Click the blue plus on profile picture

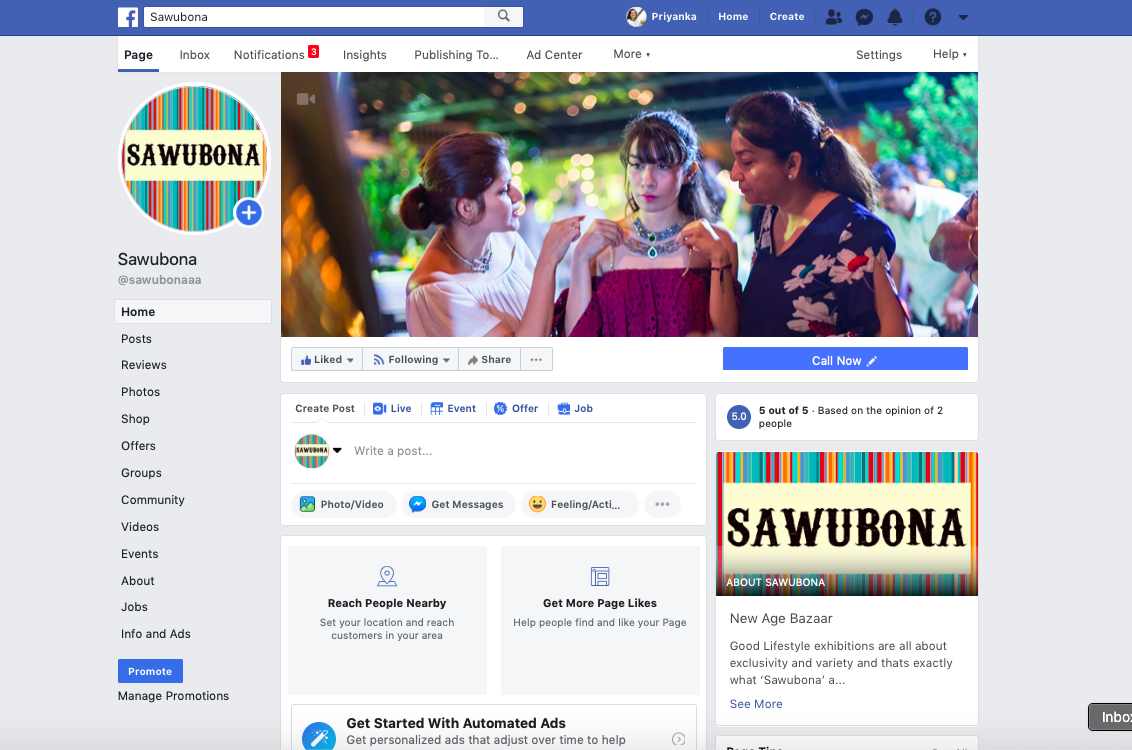pyautogui.click(x=249, y=212)
